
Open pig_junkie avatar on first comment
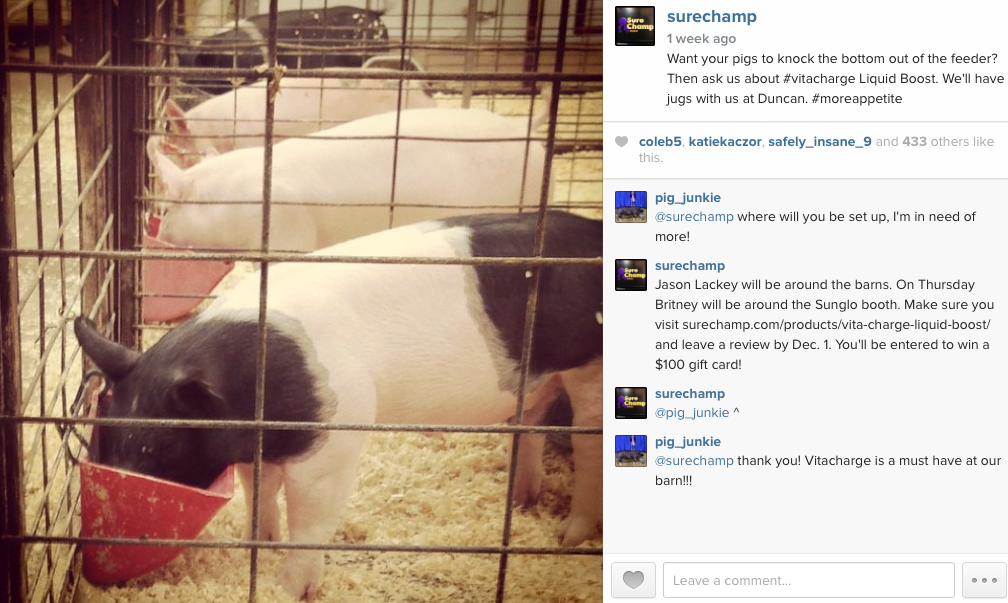(631, 207)
